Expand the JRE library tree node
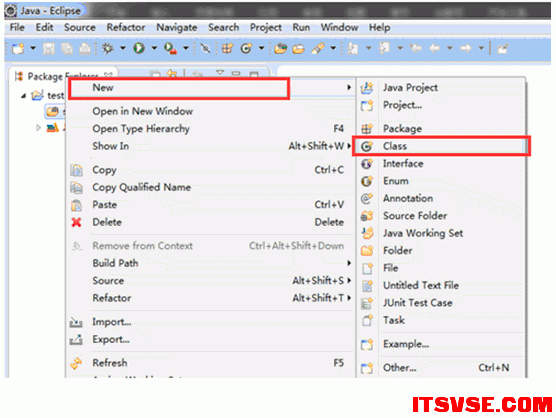The image size is (556, 418). (x=38, y=128)
